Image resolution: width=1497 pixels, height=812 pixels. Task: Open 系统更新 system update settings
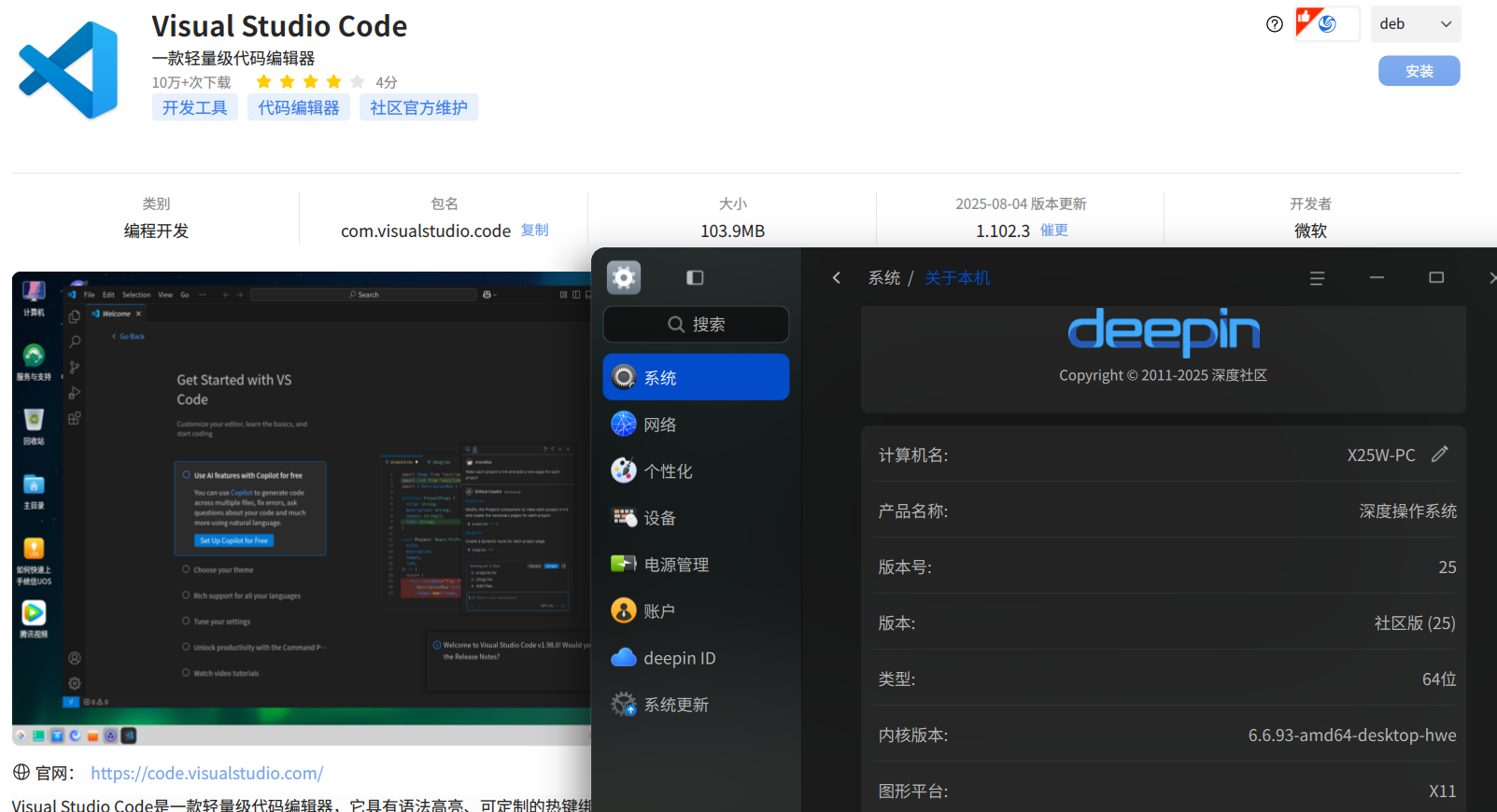click(x=696, y=705)
